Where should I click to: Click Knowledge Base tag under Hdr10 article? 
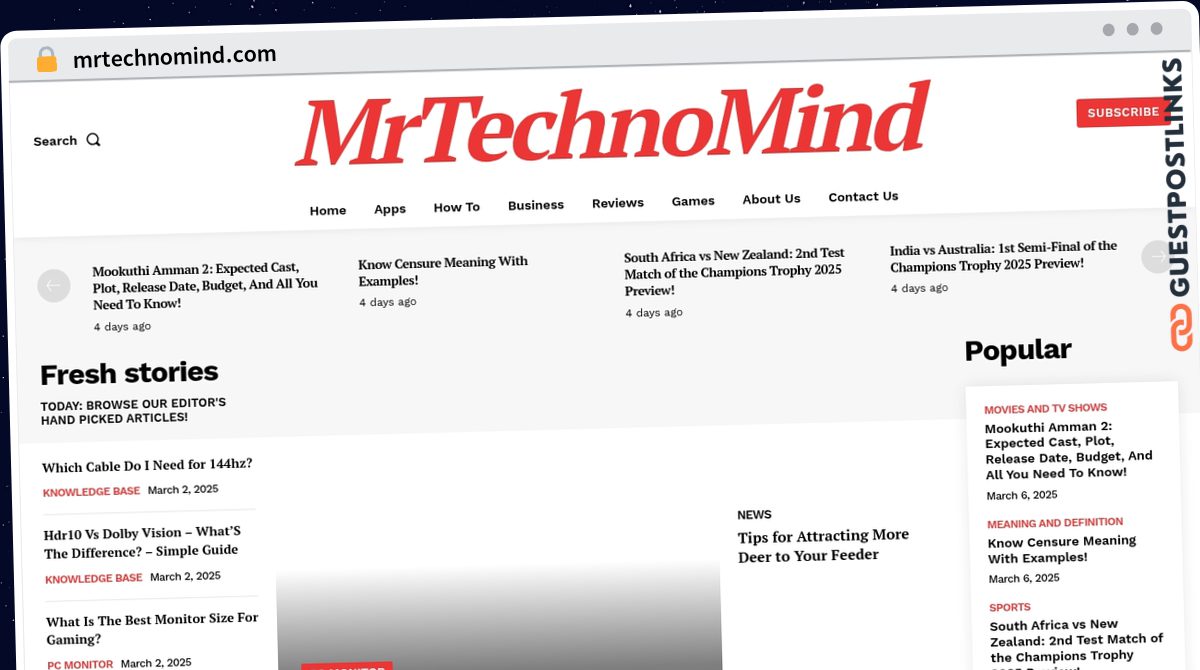pos(93,578)
